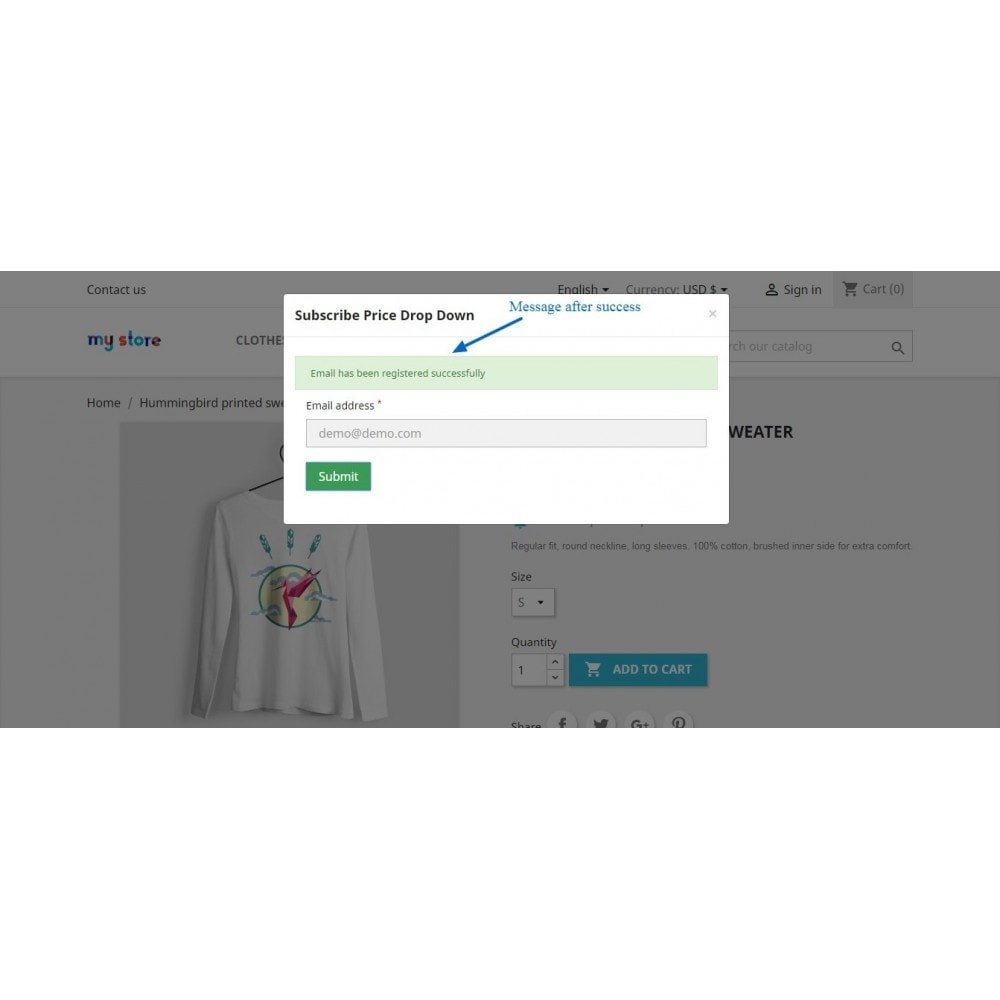Viewport: 1000px width, 1000px height.
Task: Click the Add to Cart button
Action: click(638, 670)
